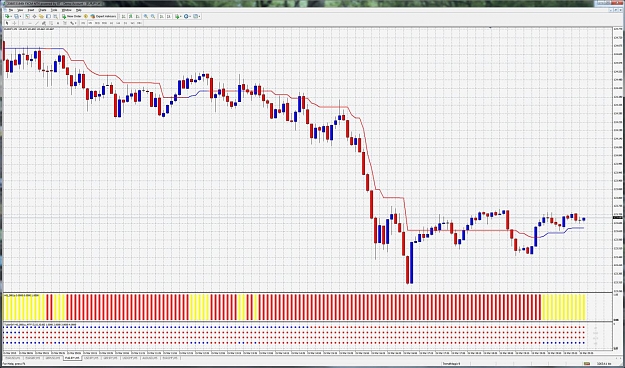This screenshot has height=368, width=625.
Task: Select the D1 timeframe button
Action: (125, 23)
